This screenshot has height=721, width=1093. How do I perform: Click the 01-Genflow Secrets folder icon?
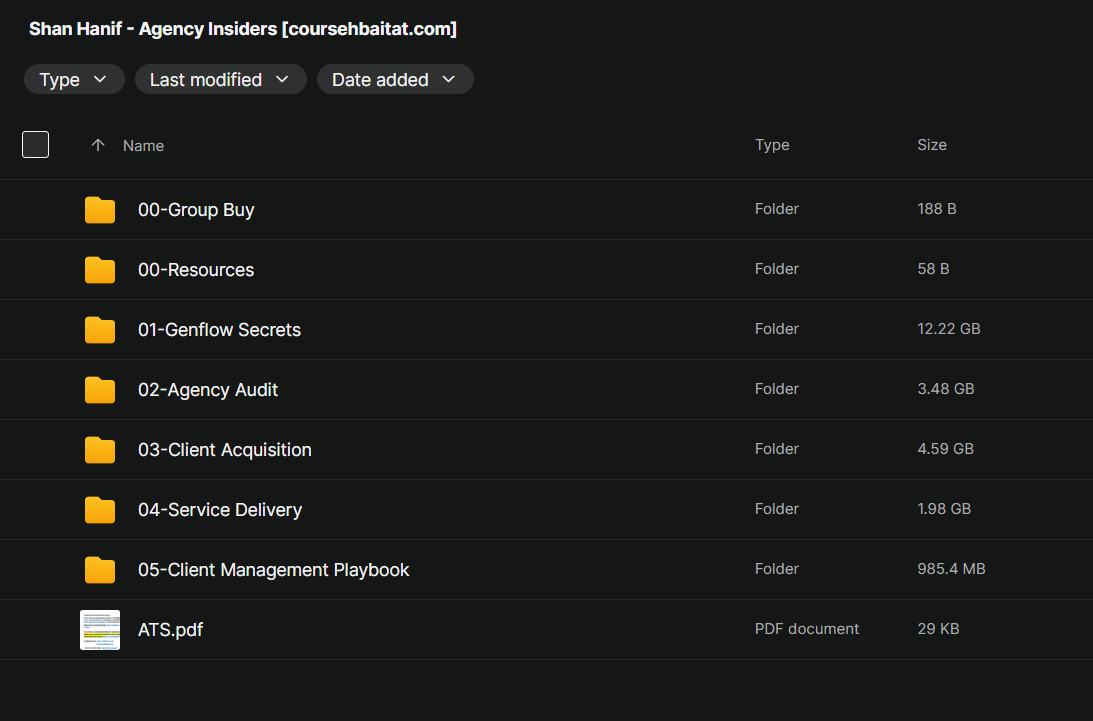100,330
